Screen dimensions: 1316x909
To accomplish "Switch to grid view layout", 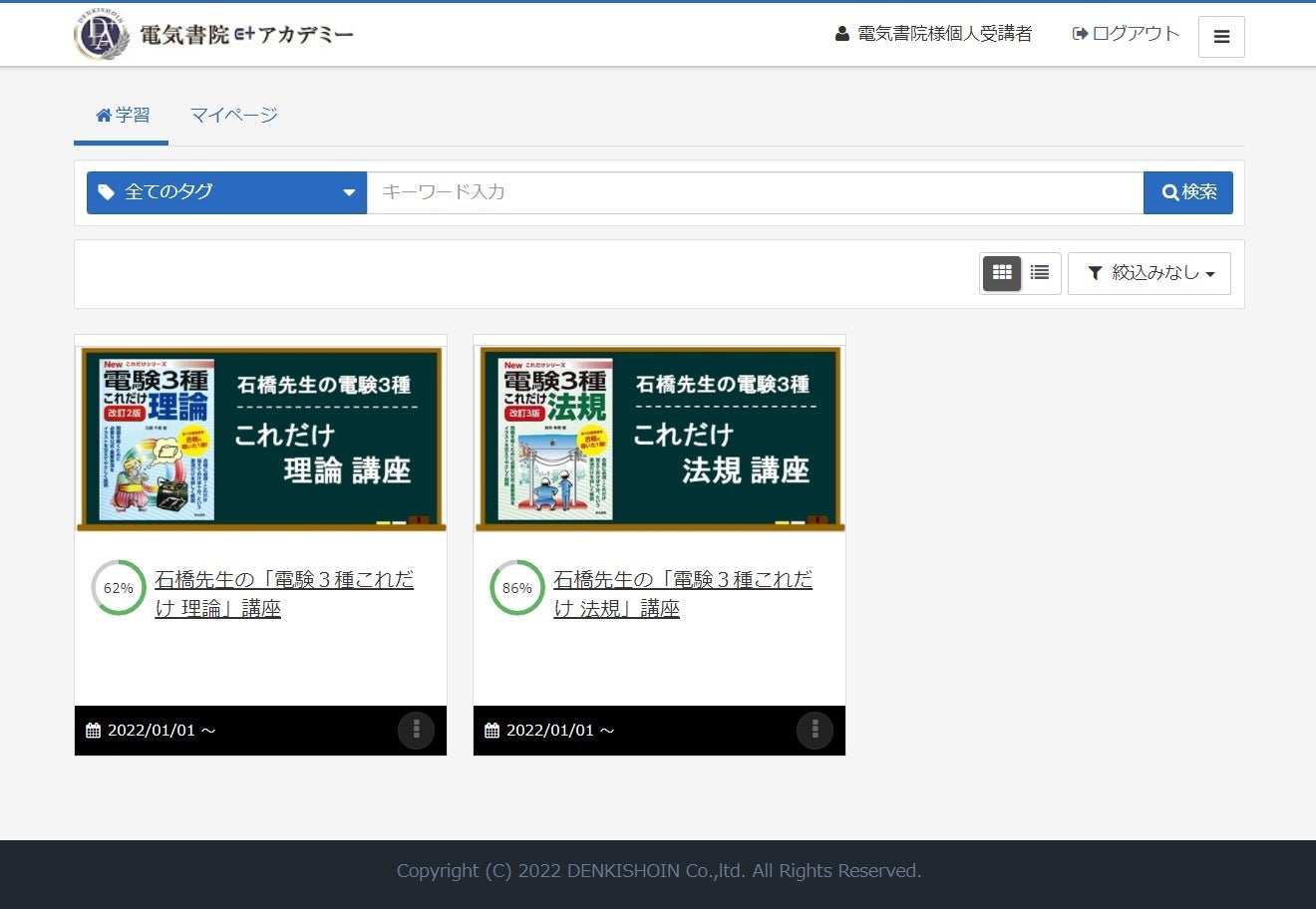I will 1001,272.
